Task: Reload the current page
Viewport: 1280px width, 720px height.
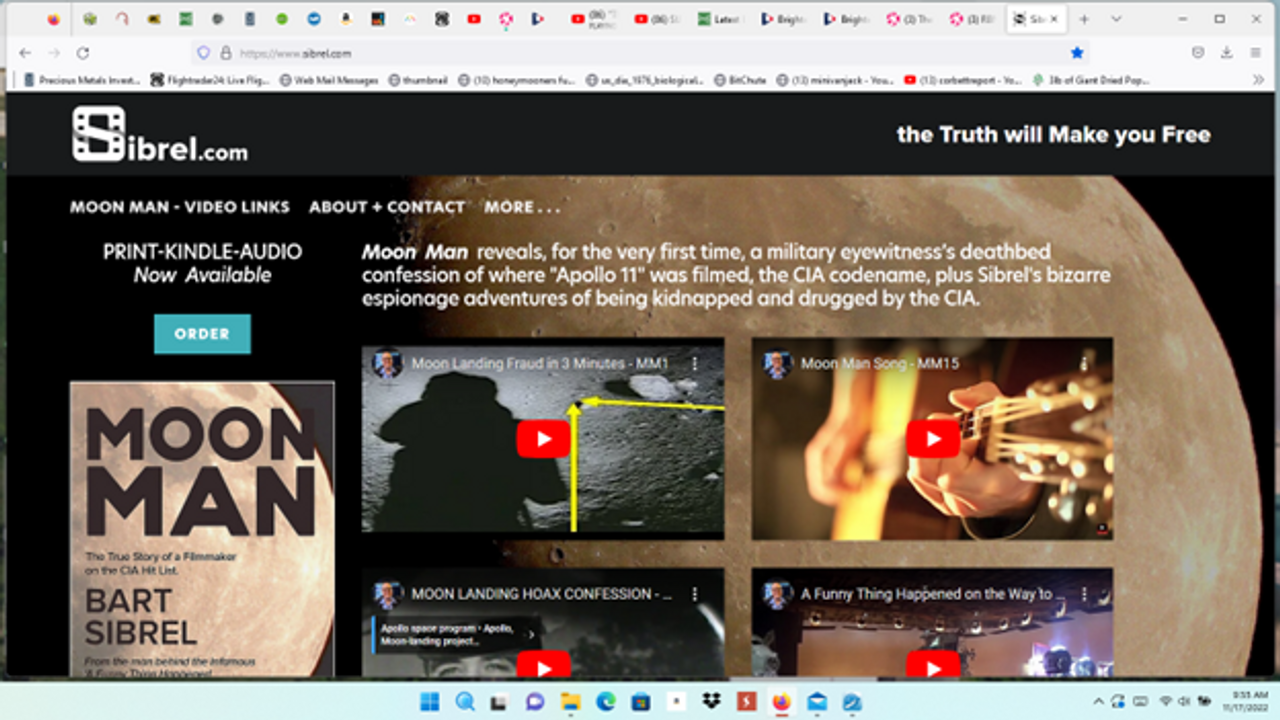Action: coord(83,53)
